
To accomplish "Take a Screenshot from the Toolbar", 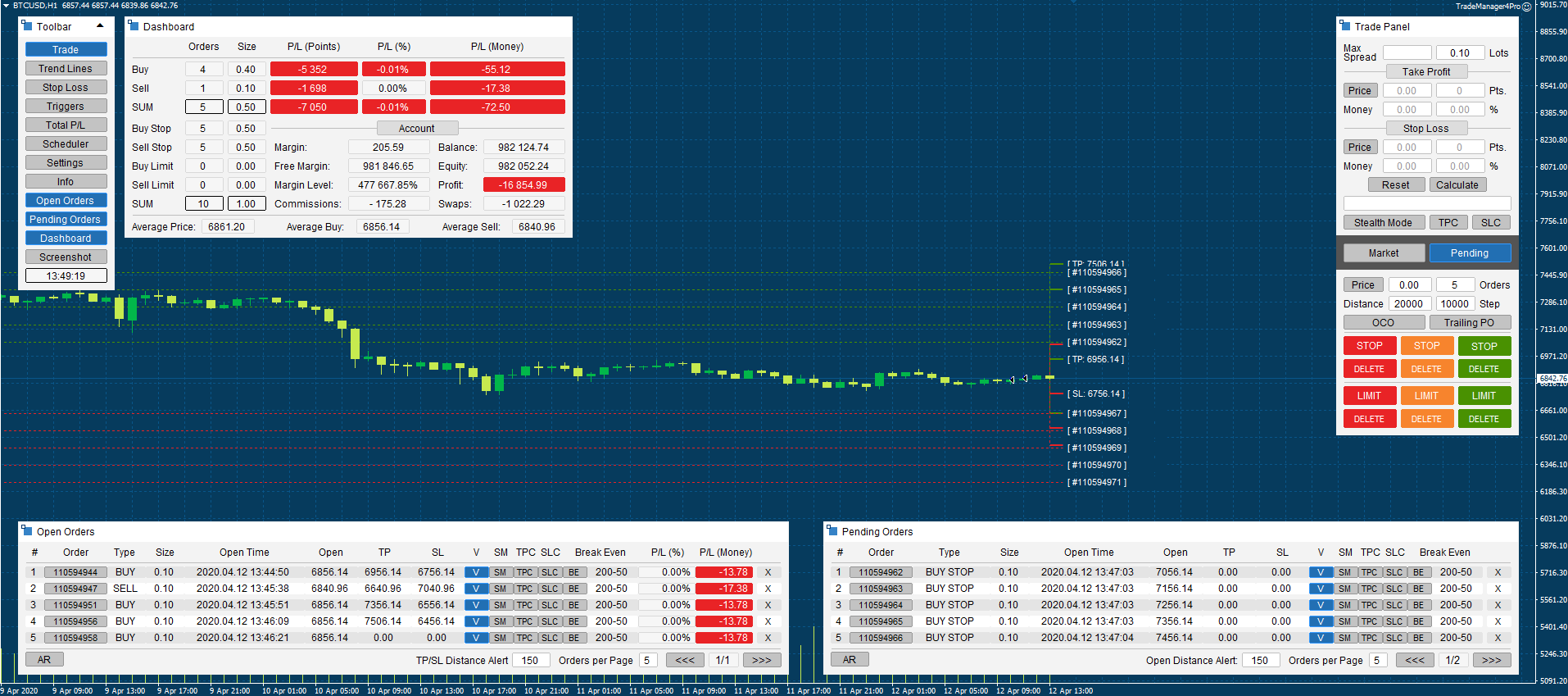I will coord(66,257).
